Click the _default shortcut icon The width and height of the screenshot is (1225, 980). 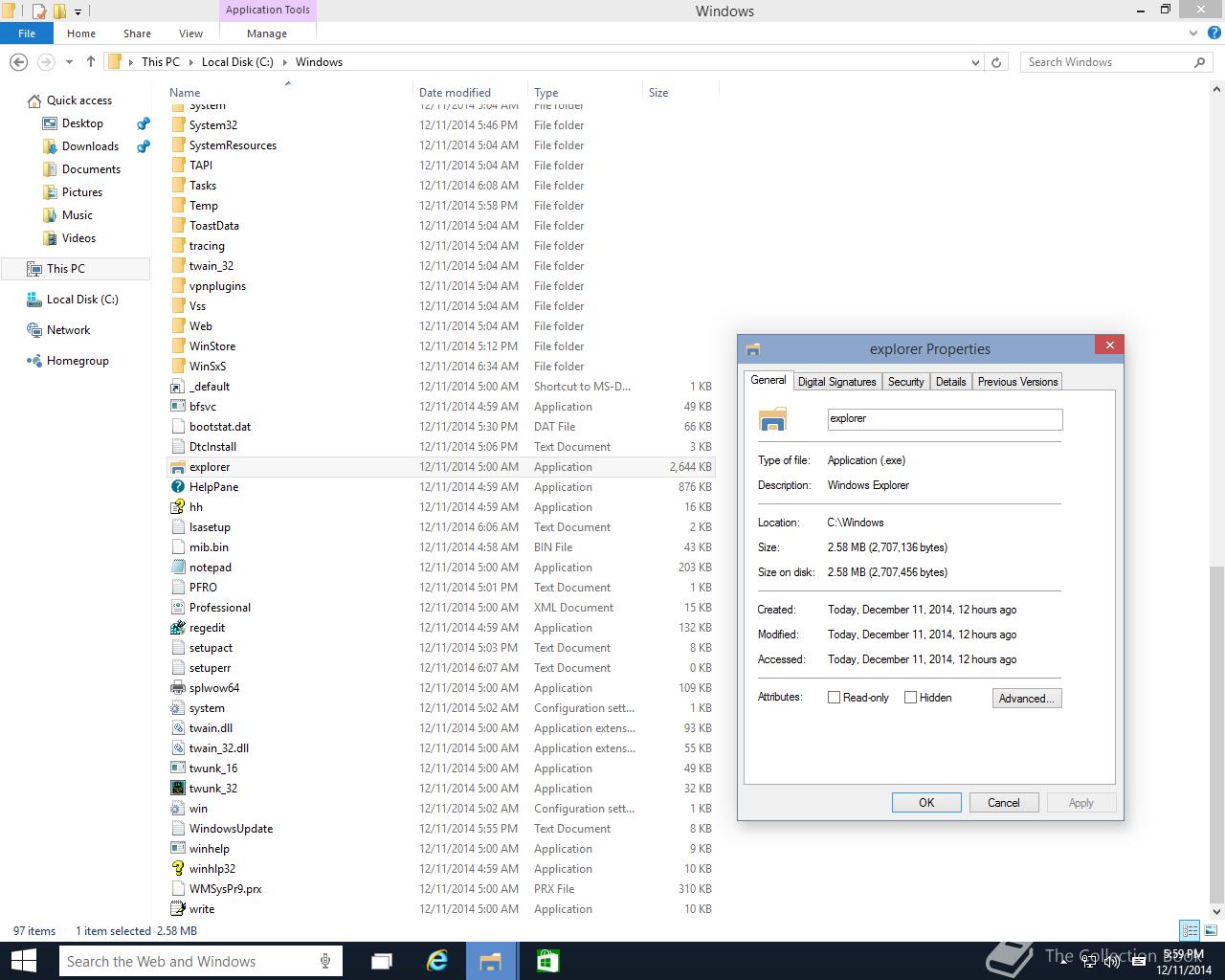(177, 387)
